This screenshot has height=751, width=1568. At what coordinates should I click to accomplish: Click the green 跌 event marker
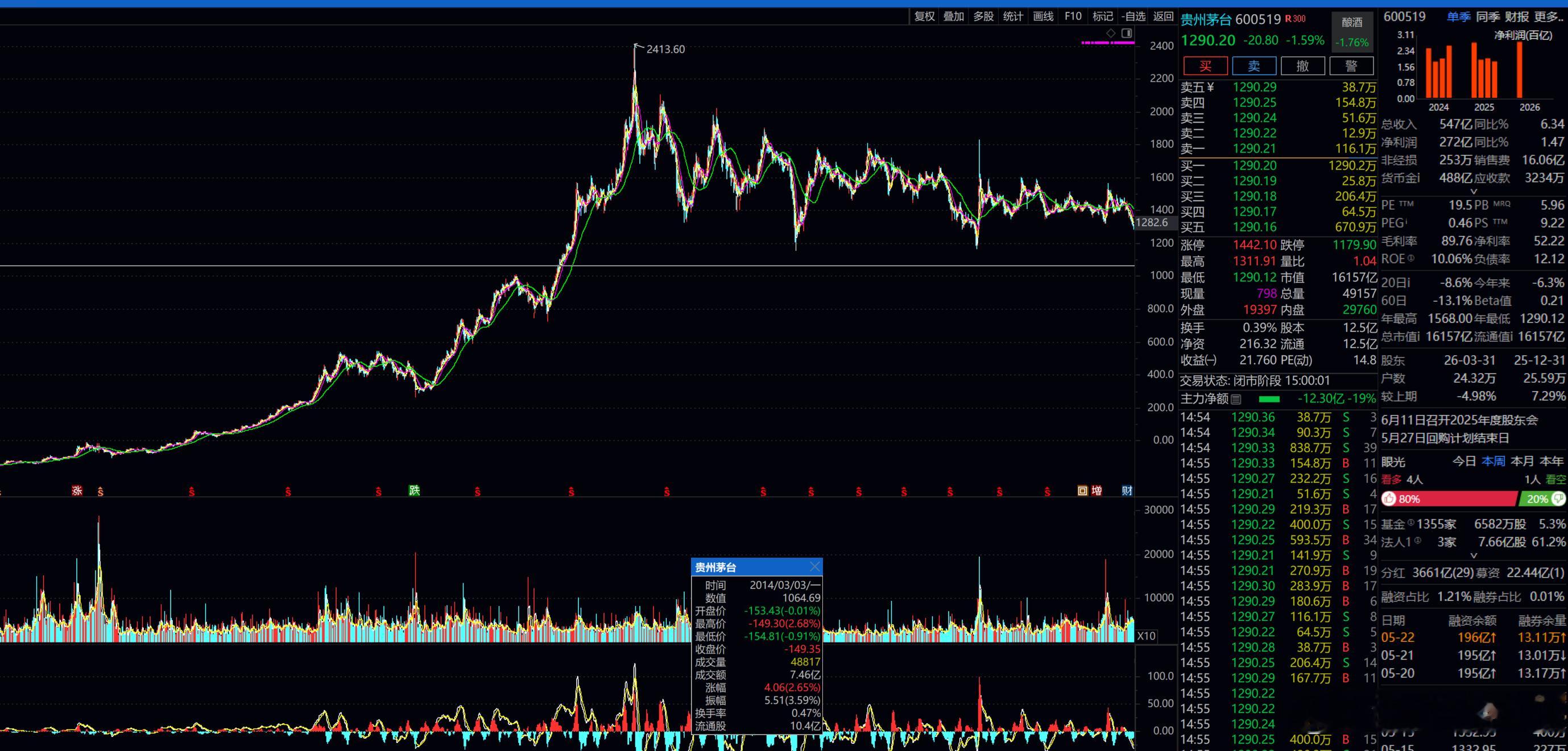pos(415,491)
